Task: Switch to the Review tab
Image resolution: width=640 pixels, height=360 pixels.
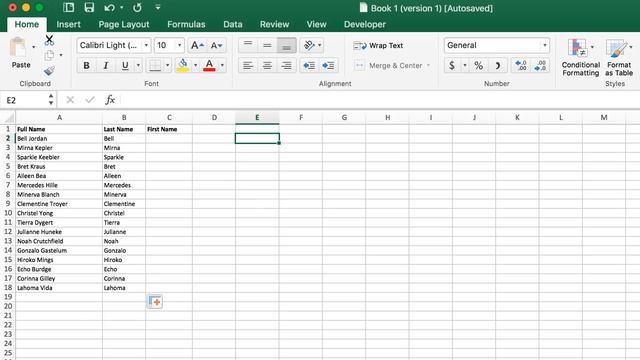Action: tap(274, 24)
